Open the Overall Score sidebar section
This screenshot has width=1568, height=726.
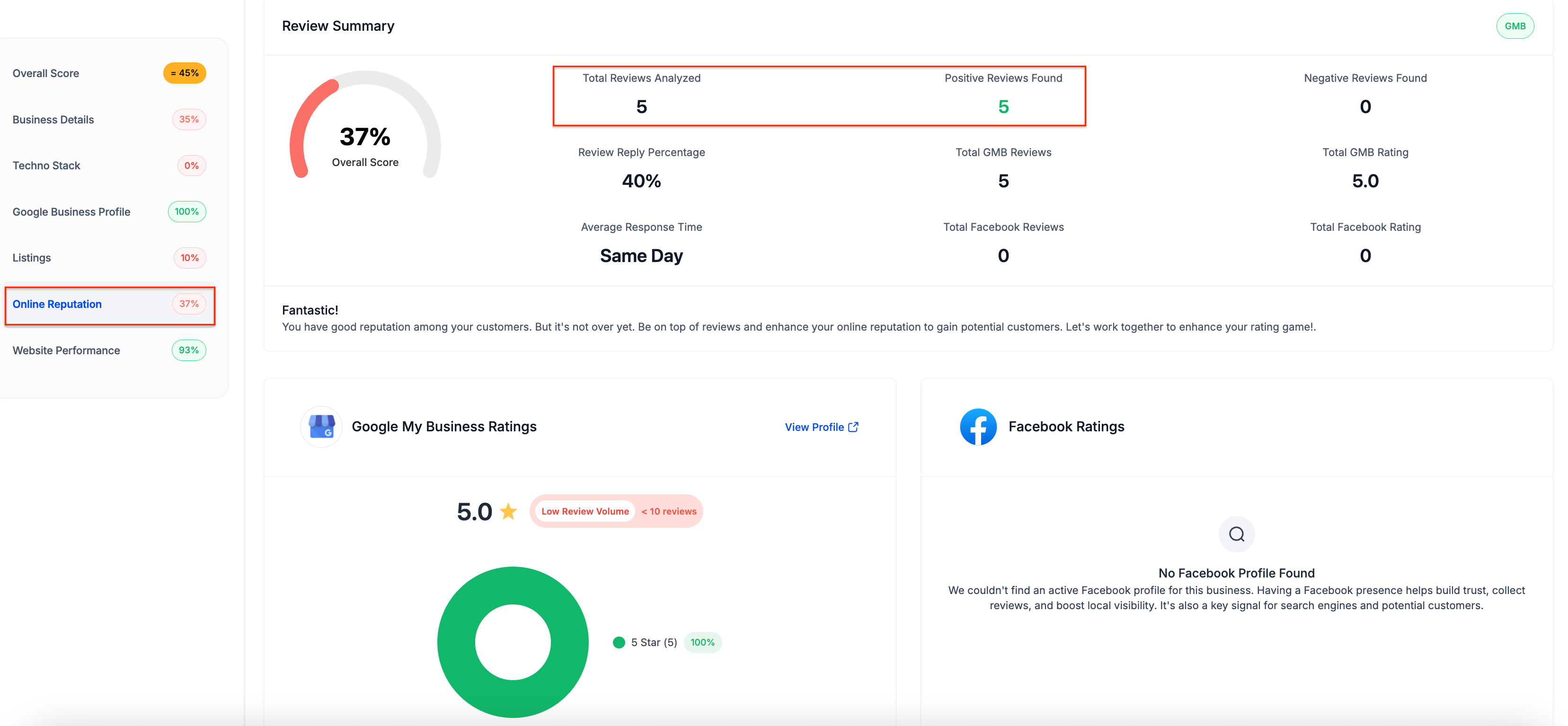(45, 73)
